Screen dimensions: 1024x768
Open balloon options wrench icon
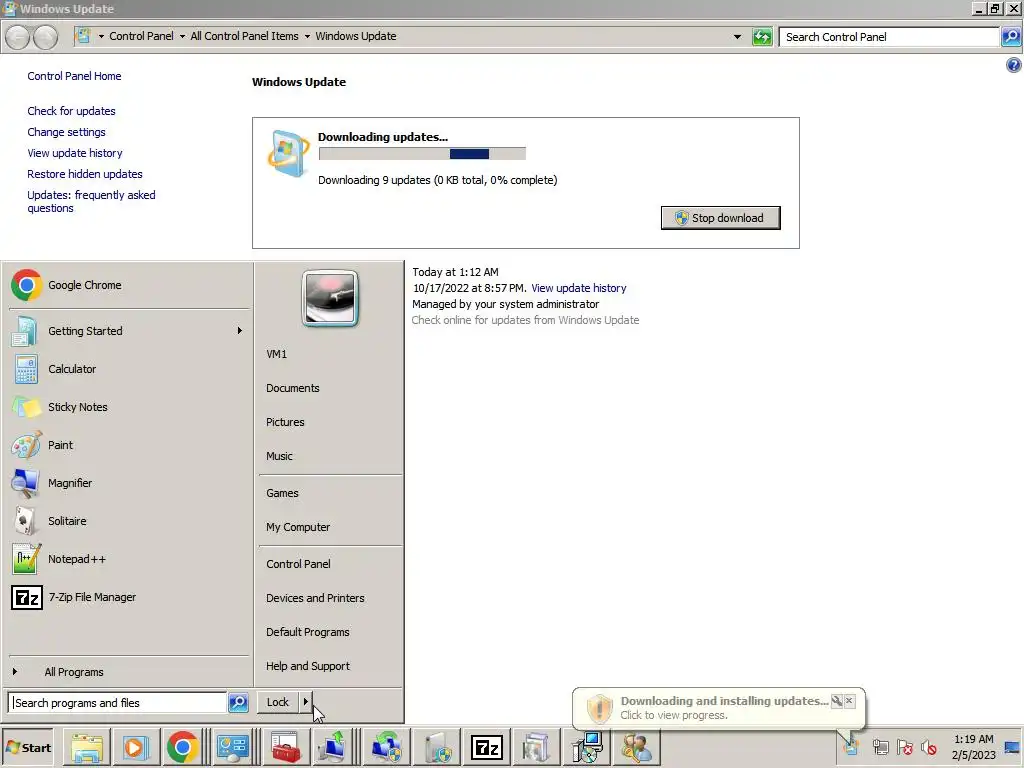[837, 701]
